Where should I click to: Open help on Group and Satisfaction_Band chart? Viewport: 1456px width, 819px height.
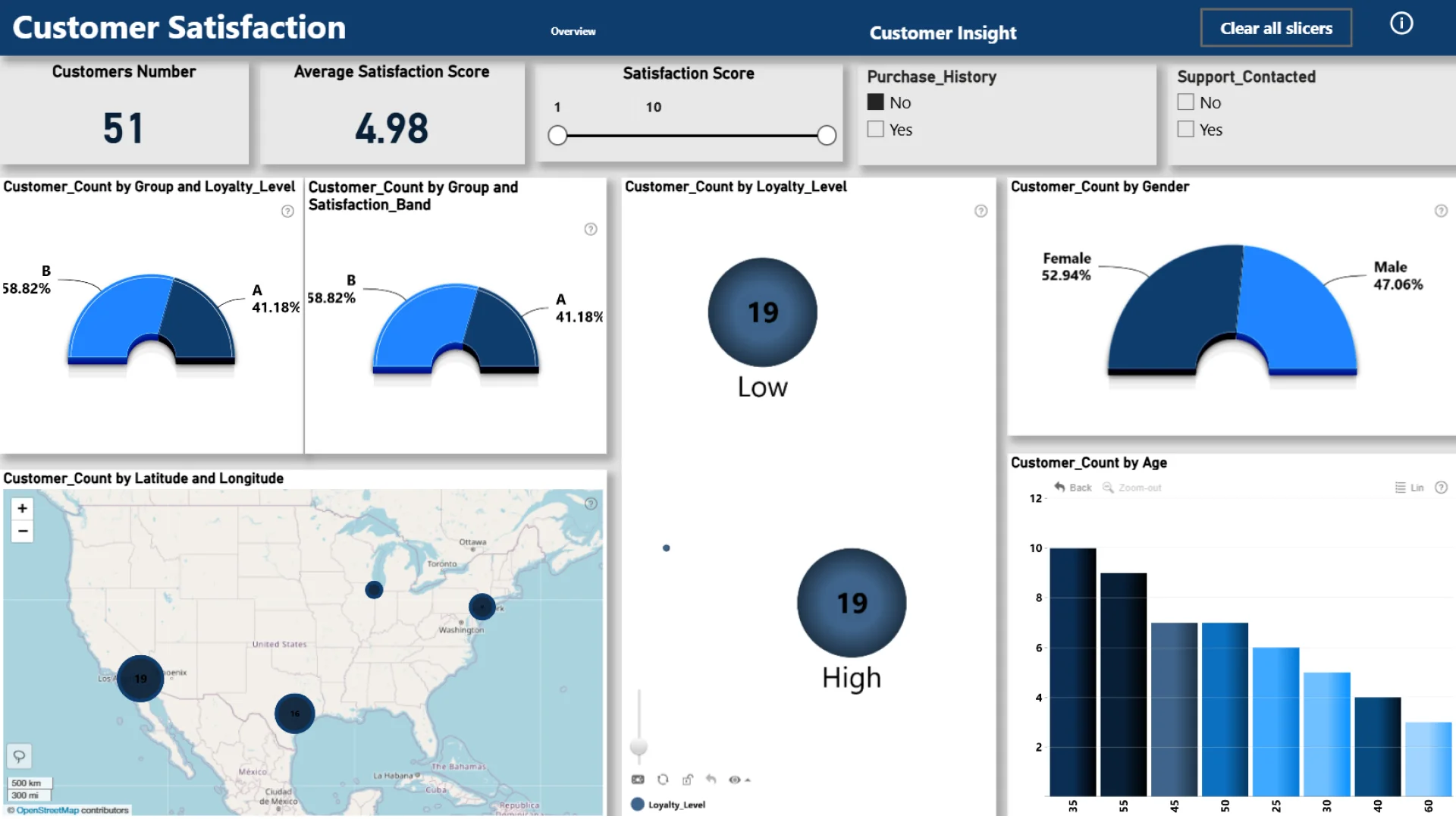coord(591,229)
